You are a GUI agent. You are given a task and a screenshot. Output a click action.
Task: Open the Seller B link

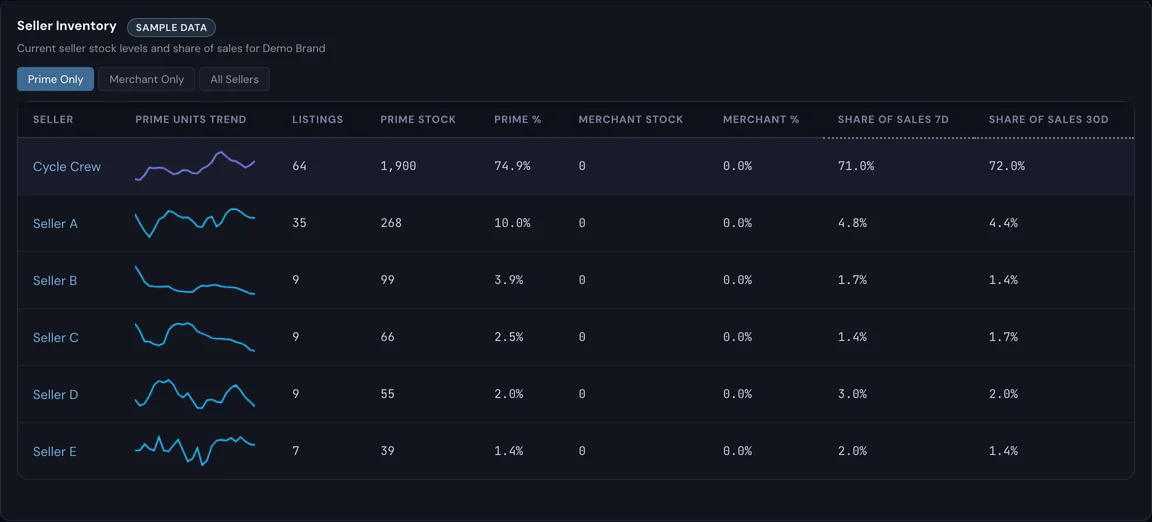pyautogui.click(x=55, y=280)
